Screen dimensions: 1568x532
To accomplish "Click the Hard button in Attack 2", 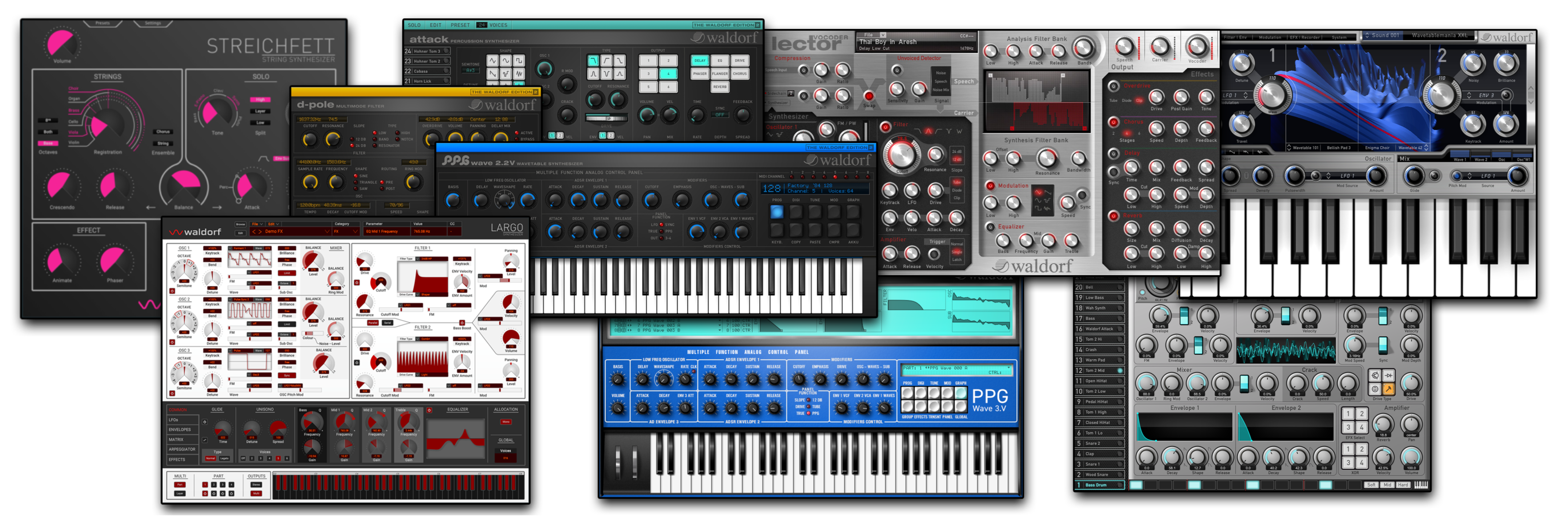I will click(x=1403, y=484).
